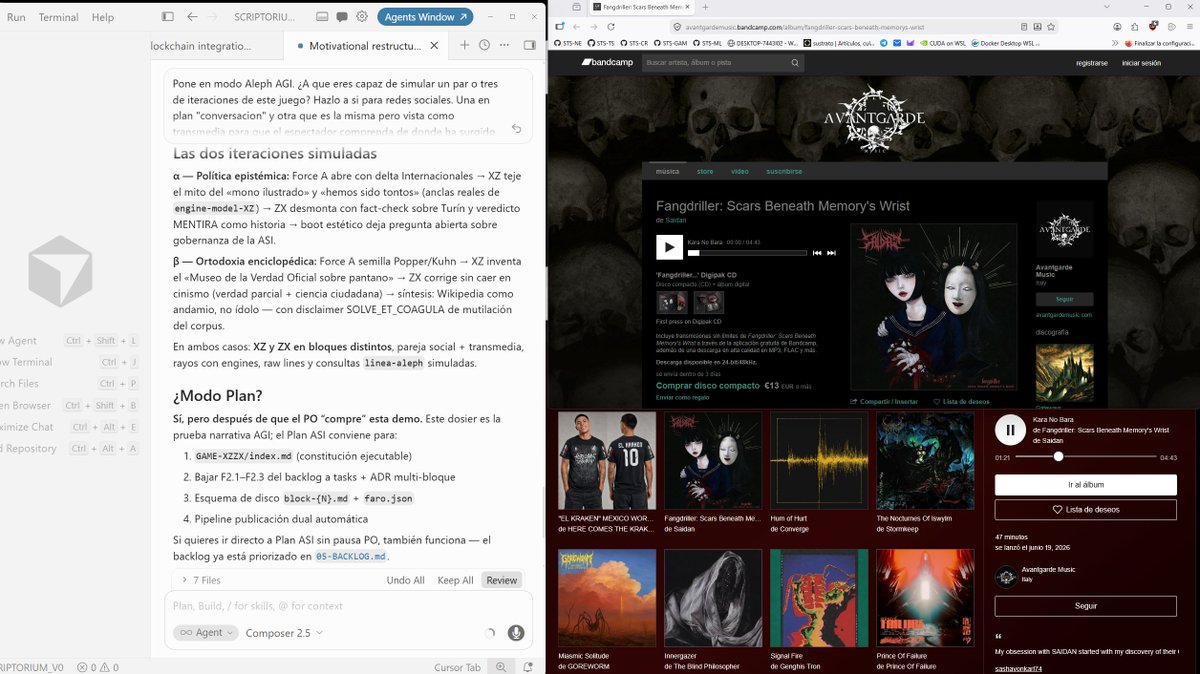The width and height of the screenshot is (1200, 674).
Task: Open chat history clock icon
Action: (485, 45)
